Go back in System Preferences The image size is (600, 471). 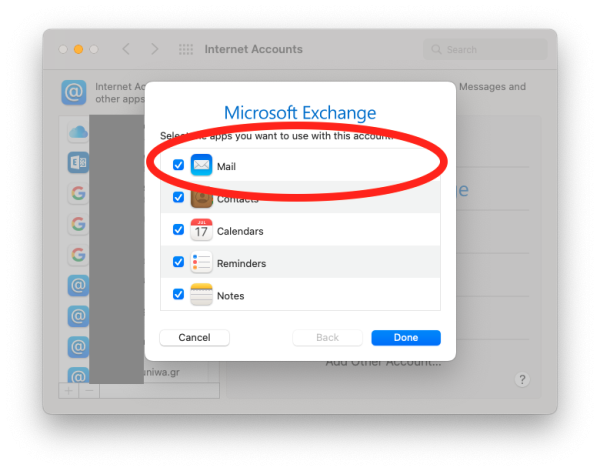pos(126,49)
